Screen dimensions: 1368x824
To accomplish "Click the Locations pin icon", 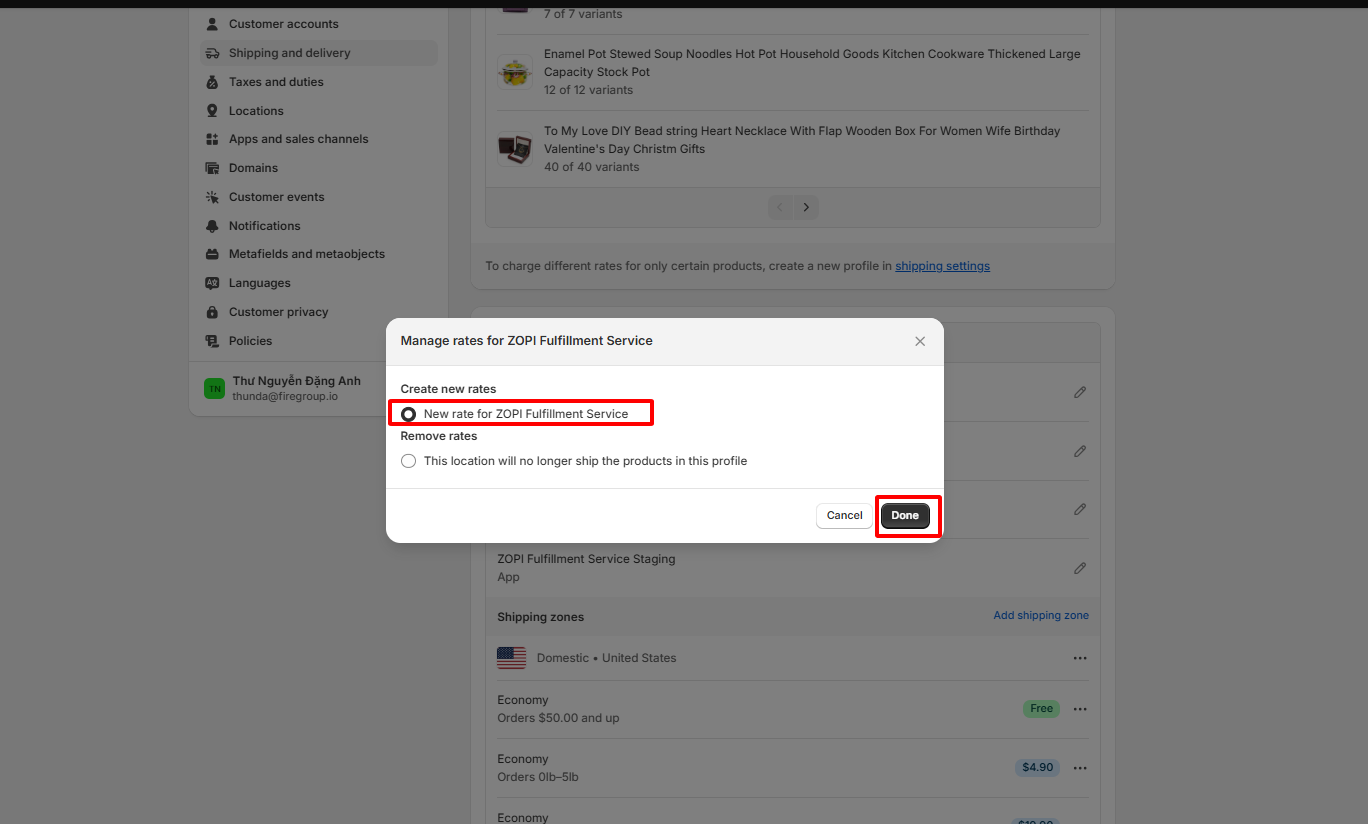I will [x=212, y=111].
